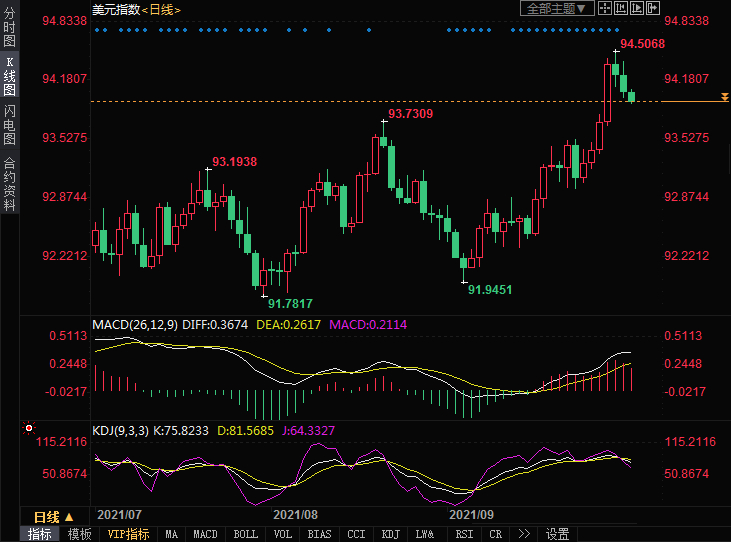Enable the KDJ indicator from bottom bar
The image size is (731, 542).
(x=391, y=534)
